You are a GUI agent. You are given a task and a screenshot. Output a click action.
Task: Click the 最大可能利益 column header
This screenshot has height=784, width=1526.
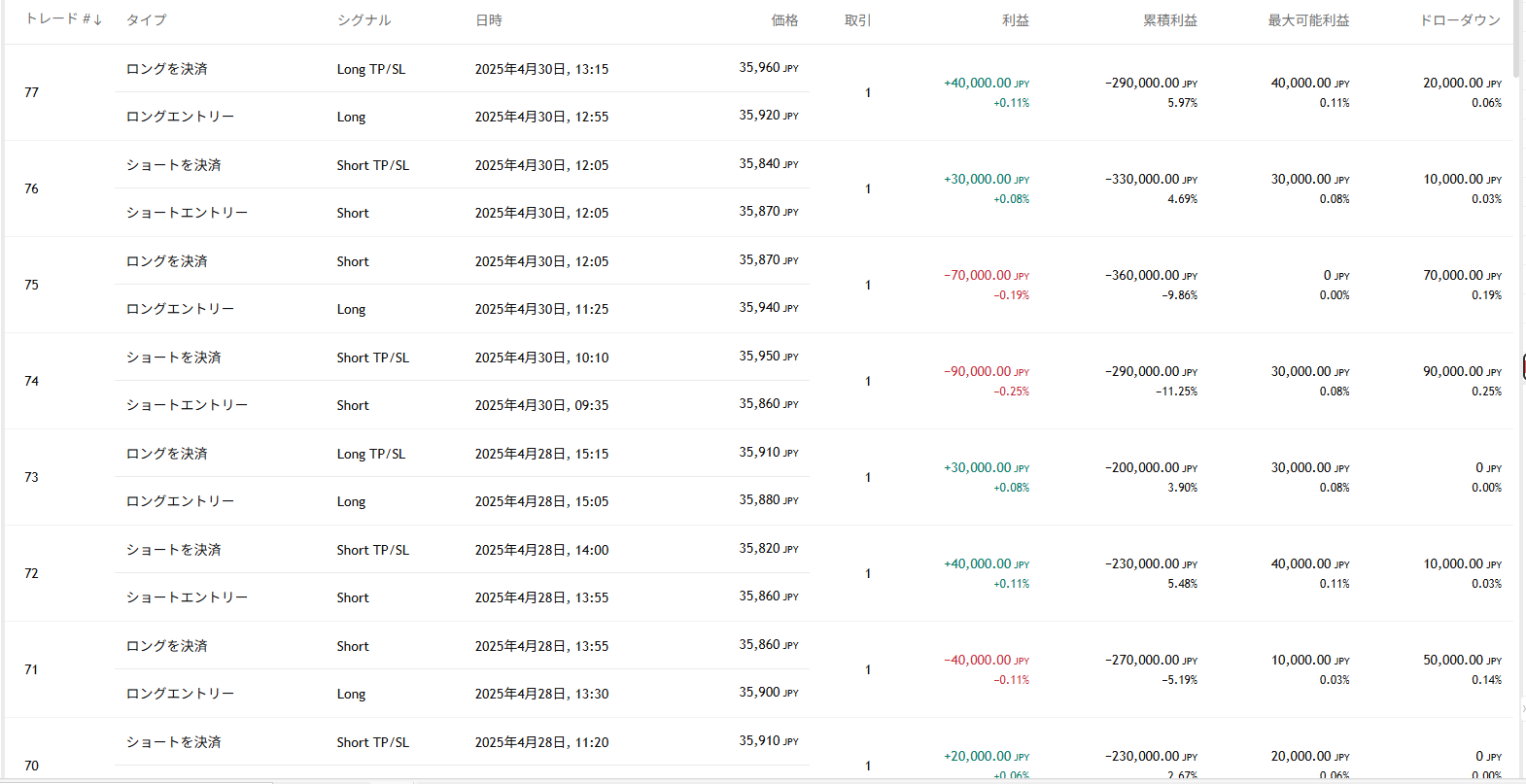click(x=1307, y=20)
